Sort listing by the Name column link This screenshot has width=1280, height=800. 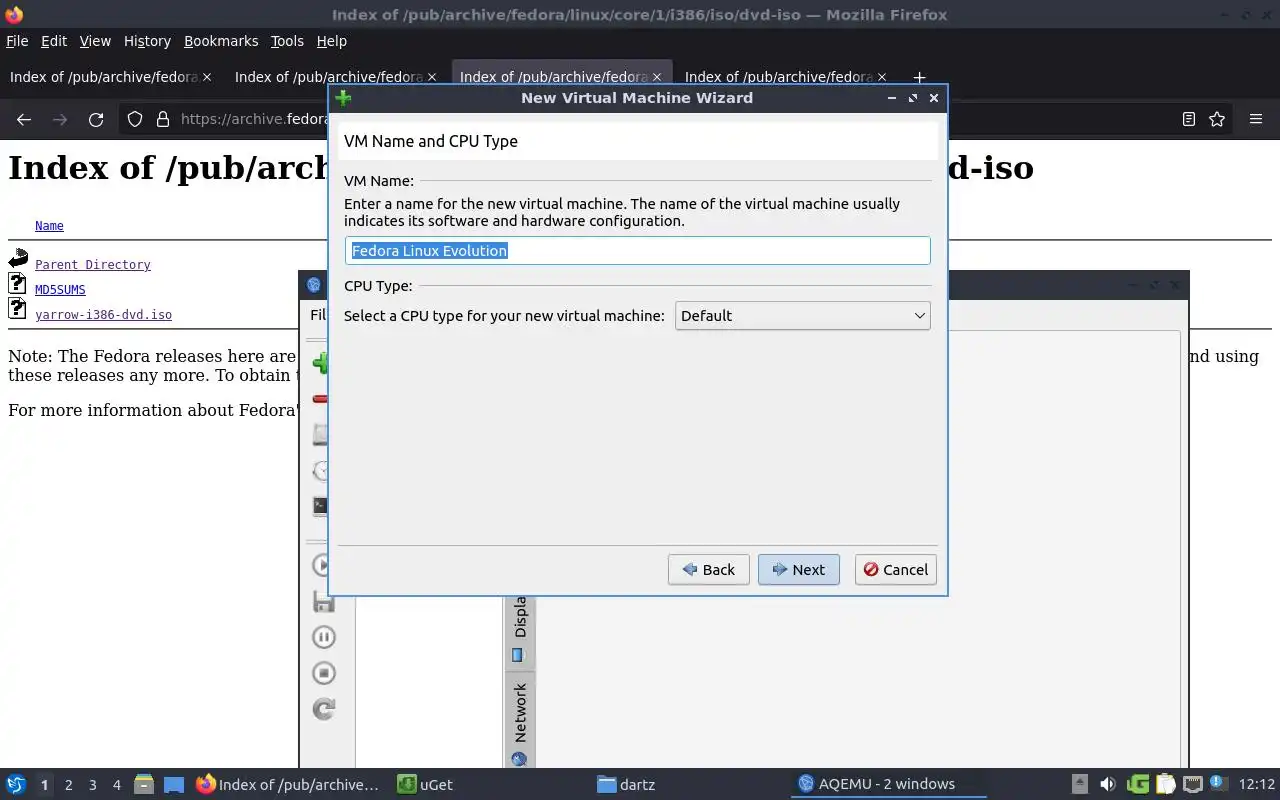pos(49,226)
